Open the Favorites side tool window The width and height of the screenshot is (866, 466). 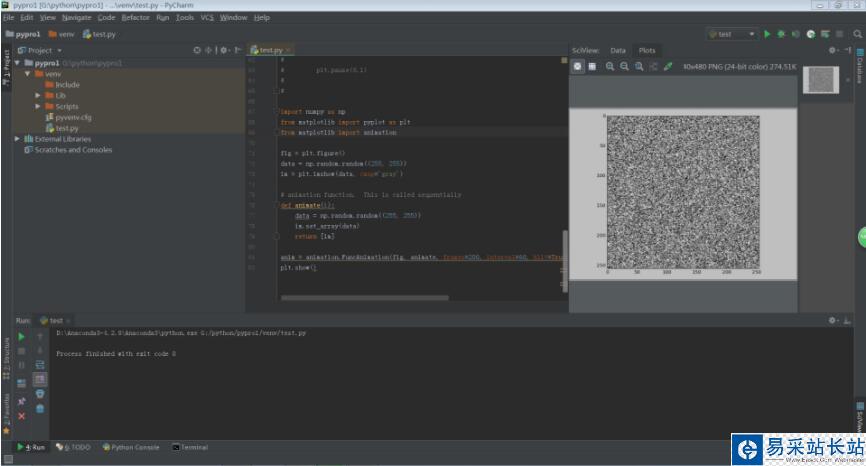6,413
